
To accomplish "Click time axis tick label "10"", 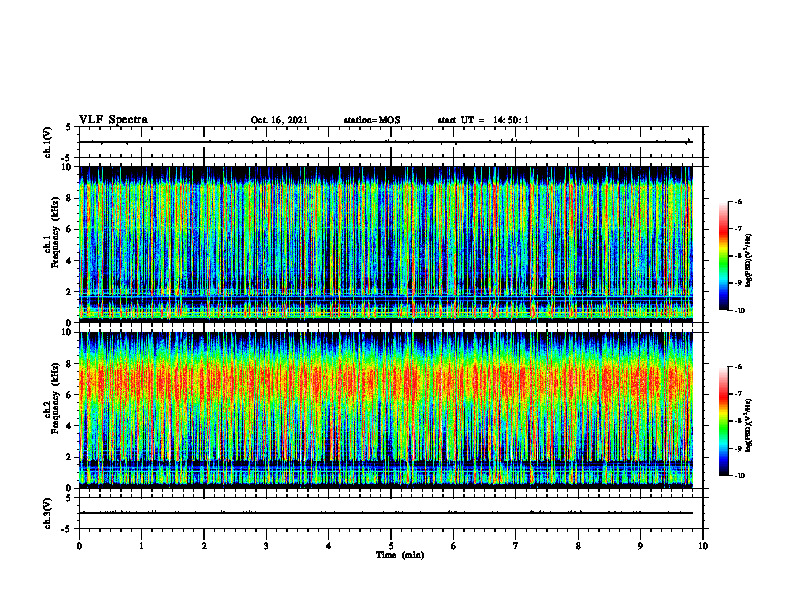I will [703, 546].
